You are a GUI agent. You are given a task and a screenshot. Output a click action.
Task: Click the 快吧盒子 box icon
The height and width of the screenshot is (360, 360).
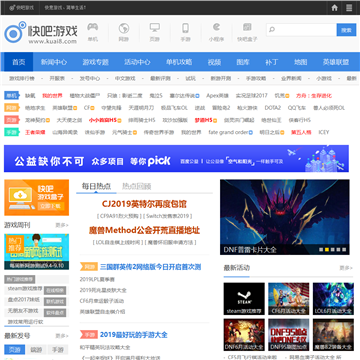[x=247, y=27]
